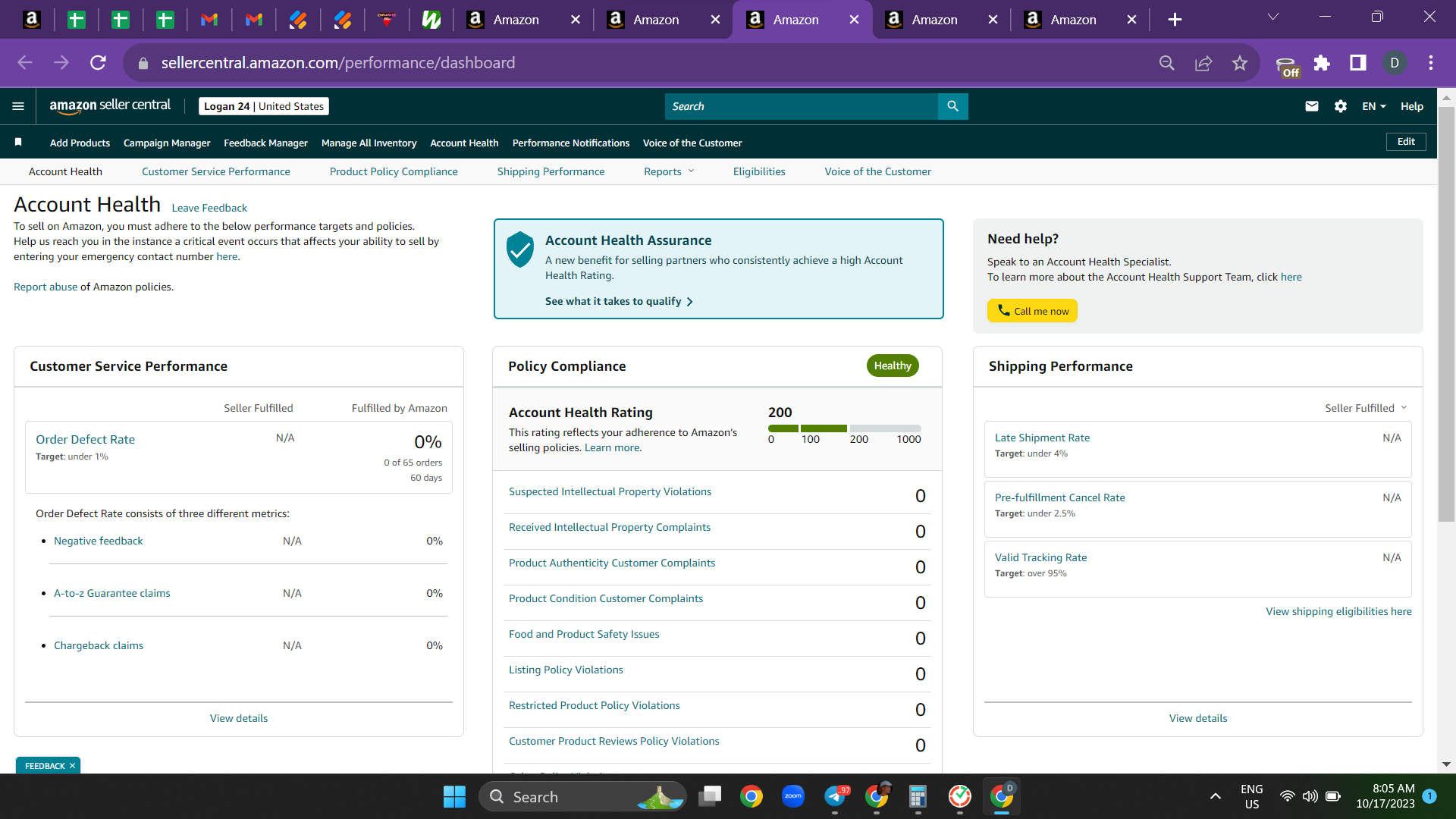Close the FEEDBACK tag

click(x=73, y=766)
